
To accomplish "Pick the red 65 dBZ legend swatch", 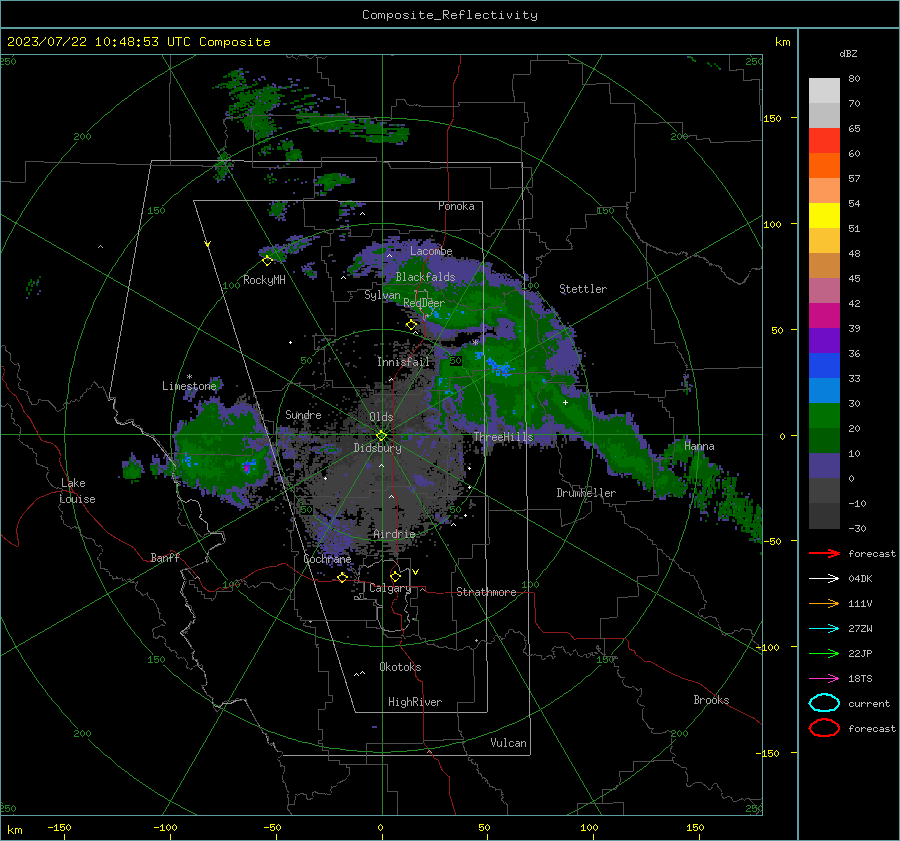I will click(x=824, y=141).
